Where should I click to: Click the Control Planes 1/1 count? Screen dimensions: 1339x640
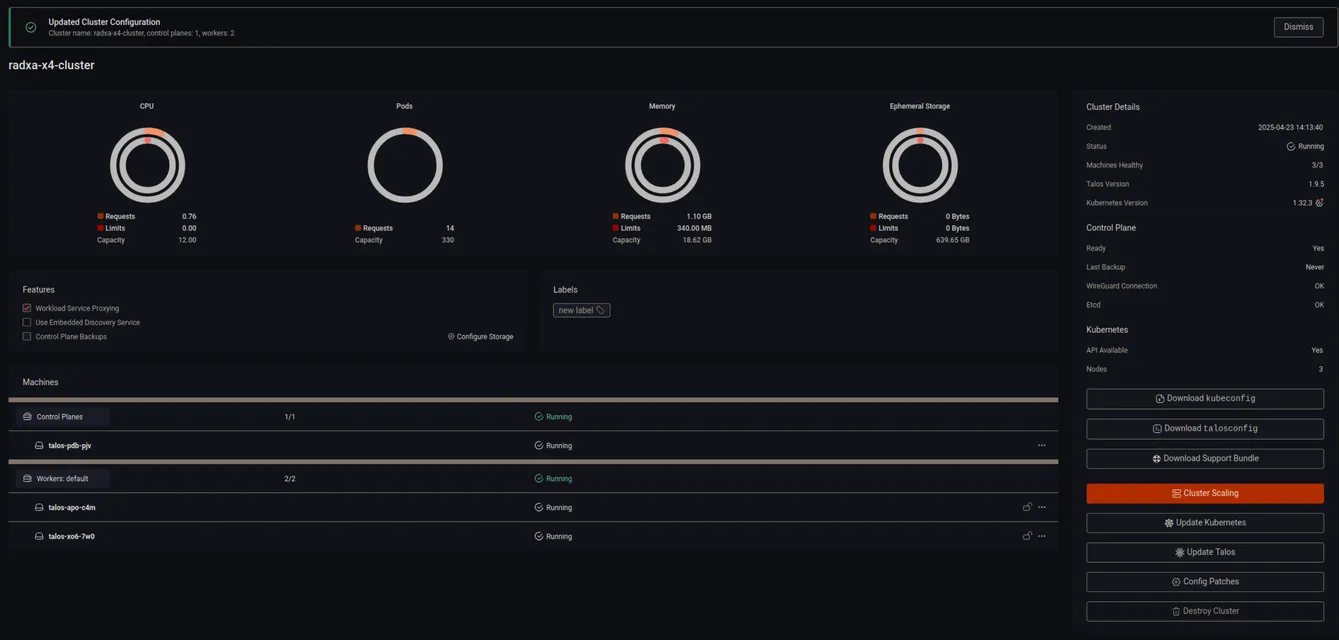pyautogui.click(x=290, y=417)
